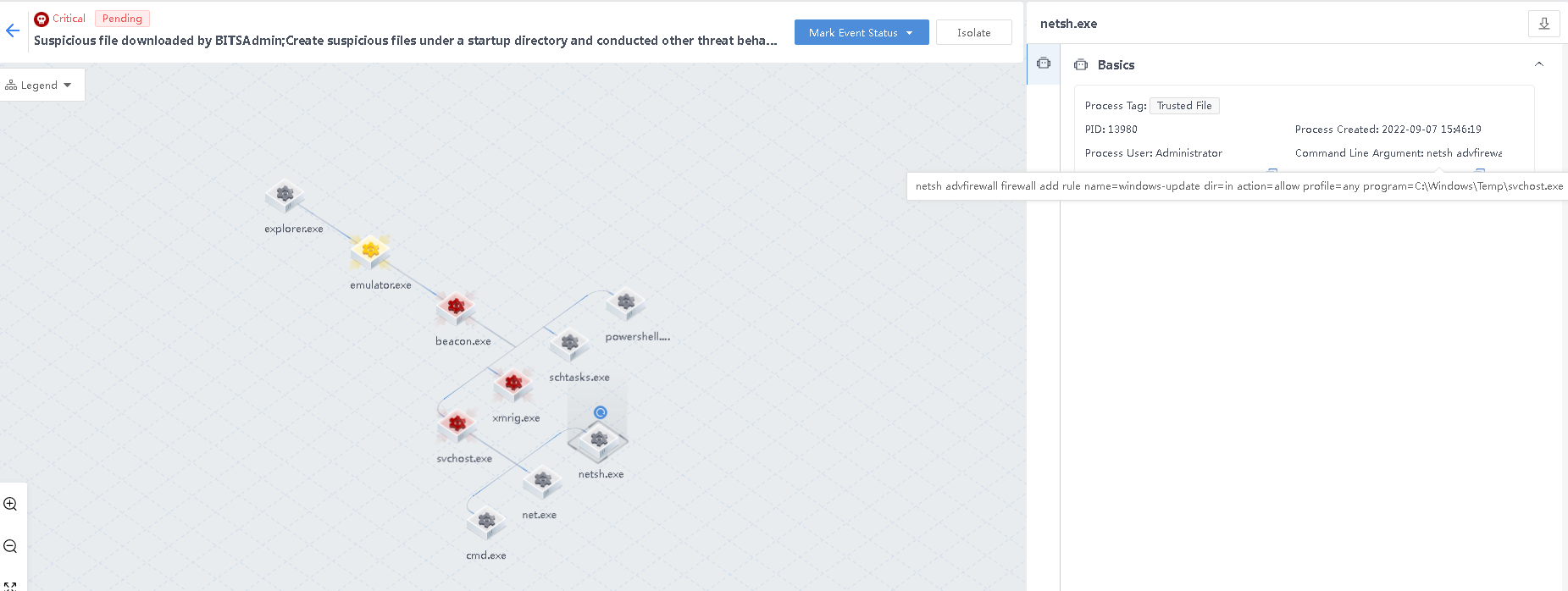This screenshot has width=1568, height=591.
Task: Click the Isolate button
Action: [973, 33]
